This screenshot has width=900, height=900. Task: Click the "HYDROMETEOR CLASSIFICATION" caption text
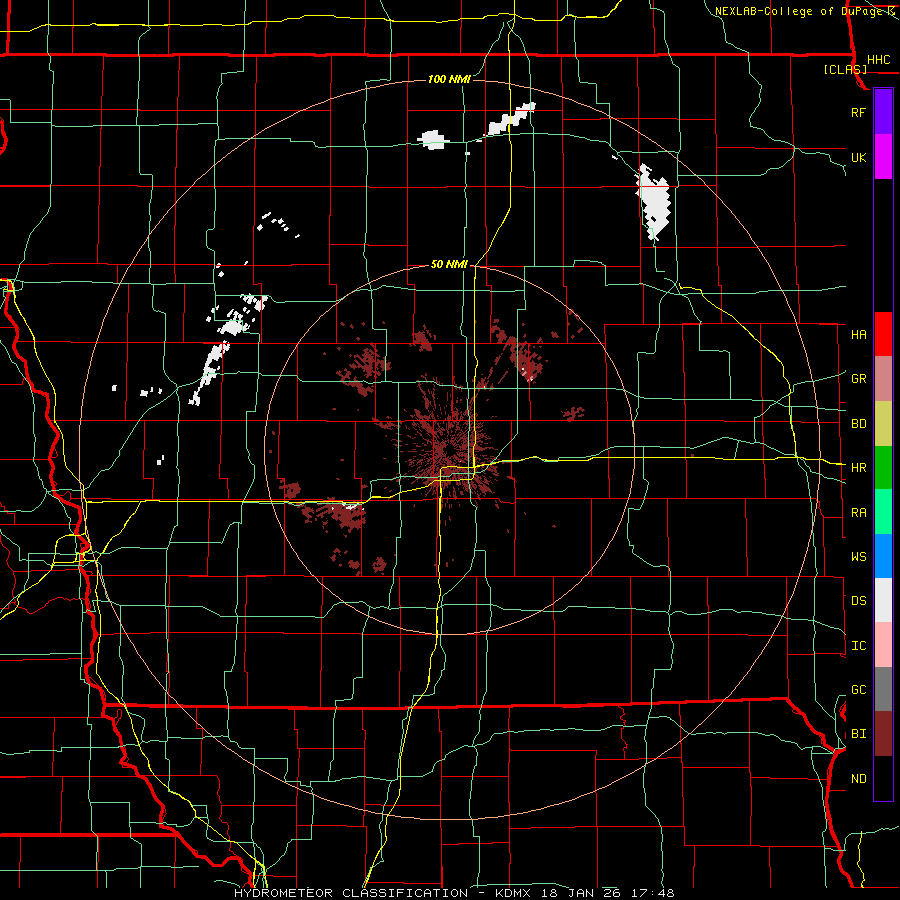pos(351,893)
